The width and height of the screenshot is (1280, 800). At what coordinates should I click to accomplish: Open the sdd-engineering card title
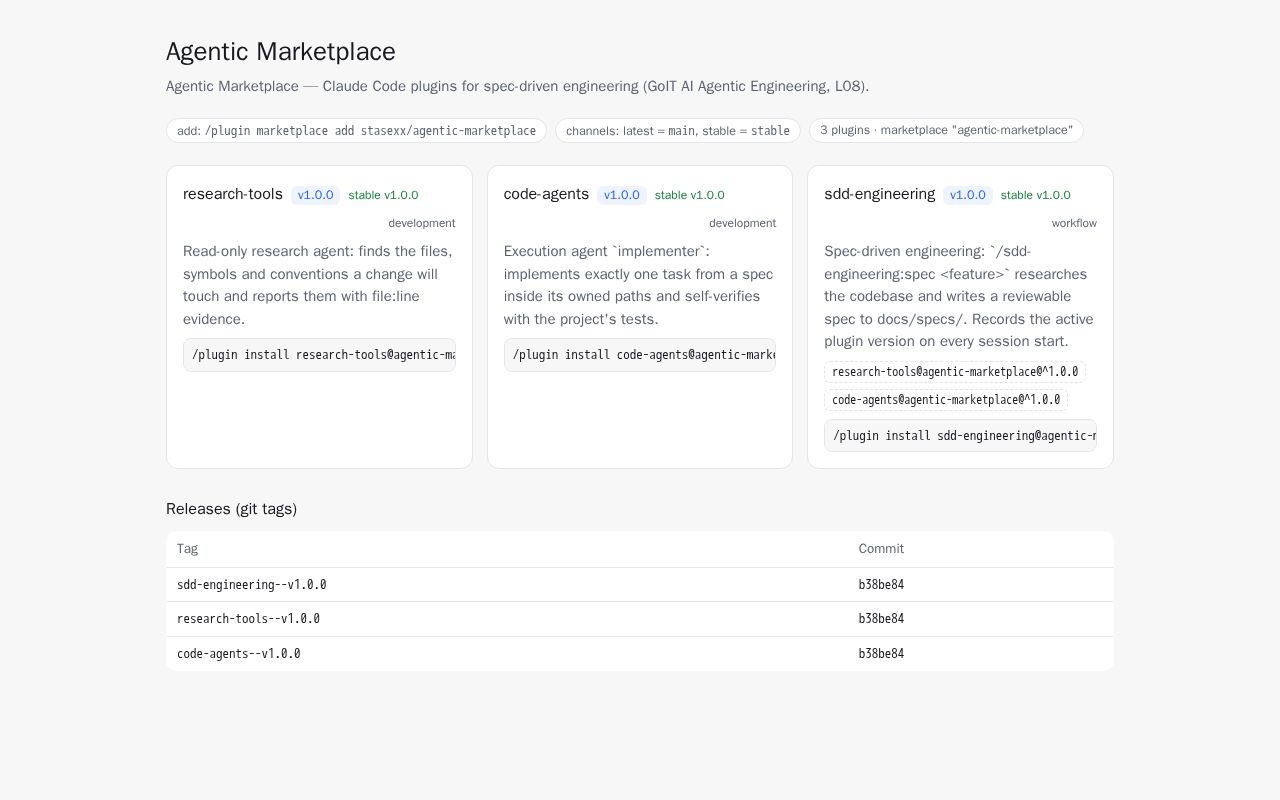(880, 194)
